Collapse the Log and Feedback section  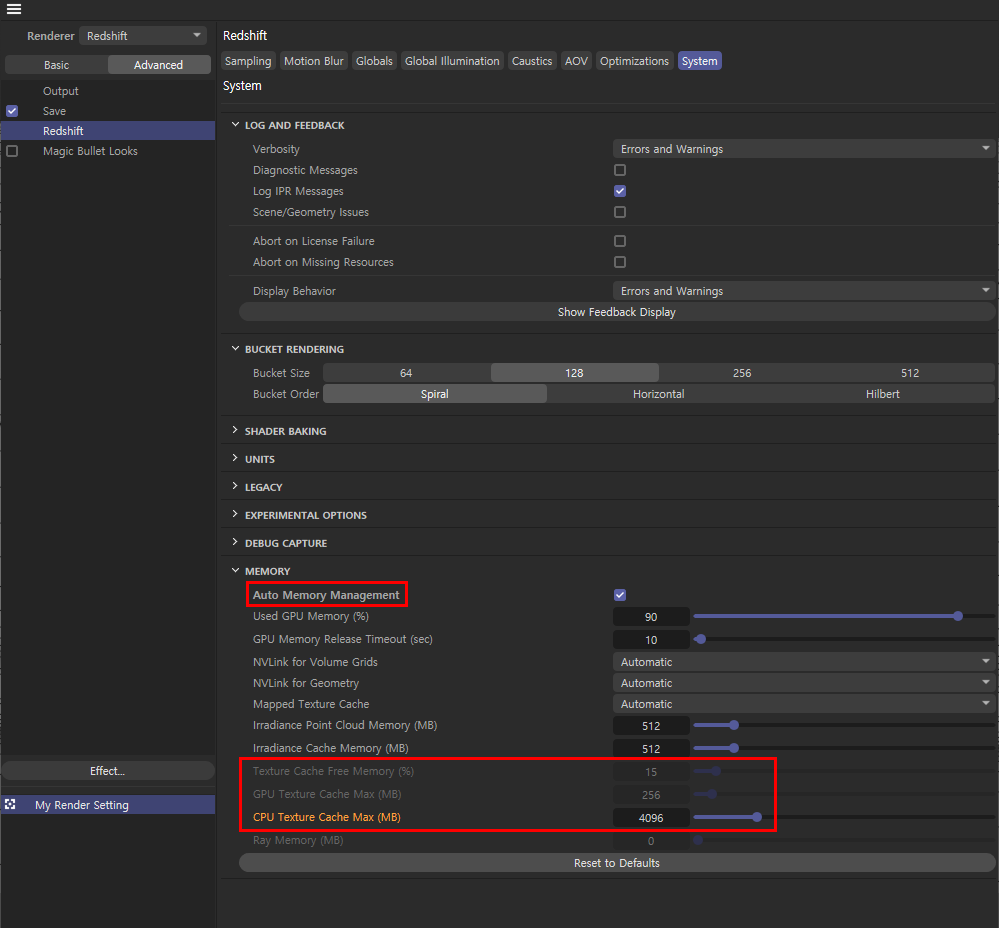(235, 125)
